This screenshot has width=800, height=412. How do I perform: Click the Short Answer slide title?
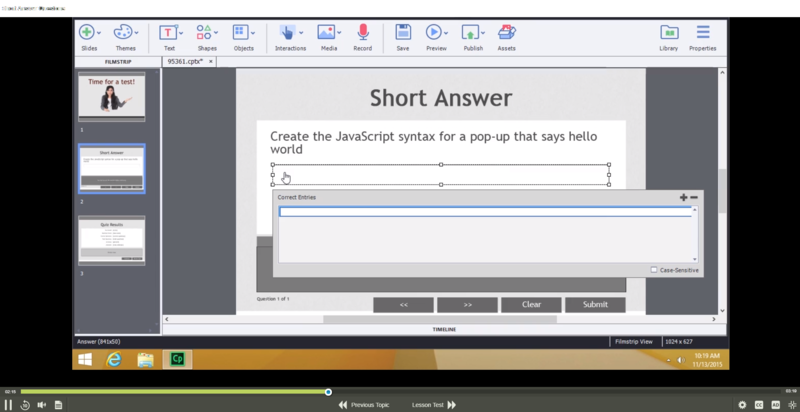tap(441, 98)
